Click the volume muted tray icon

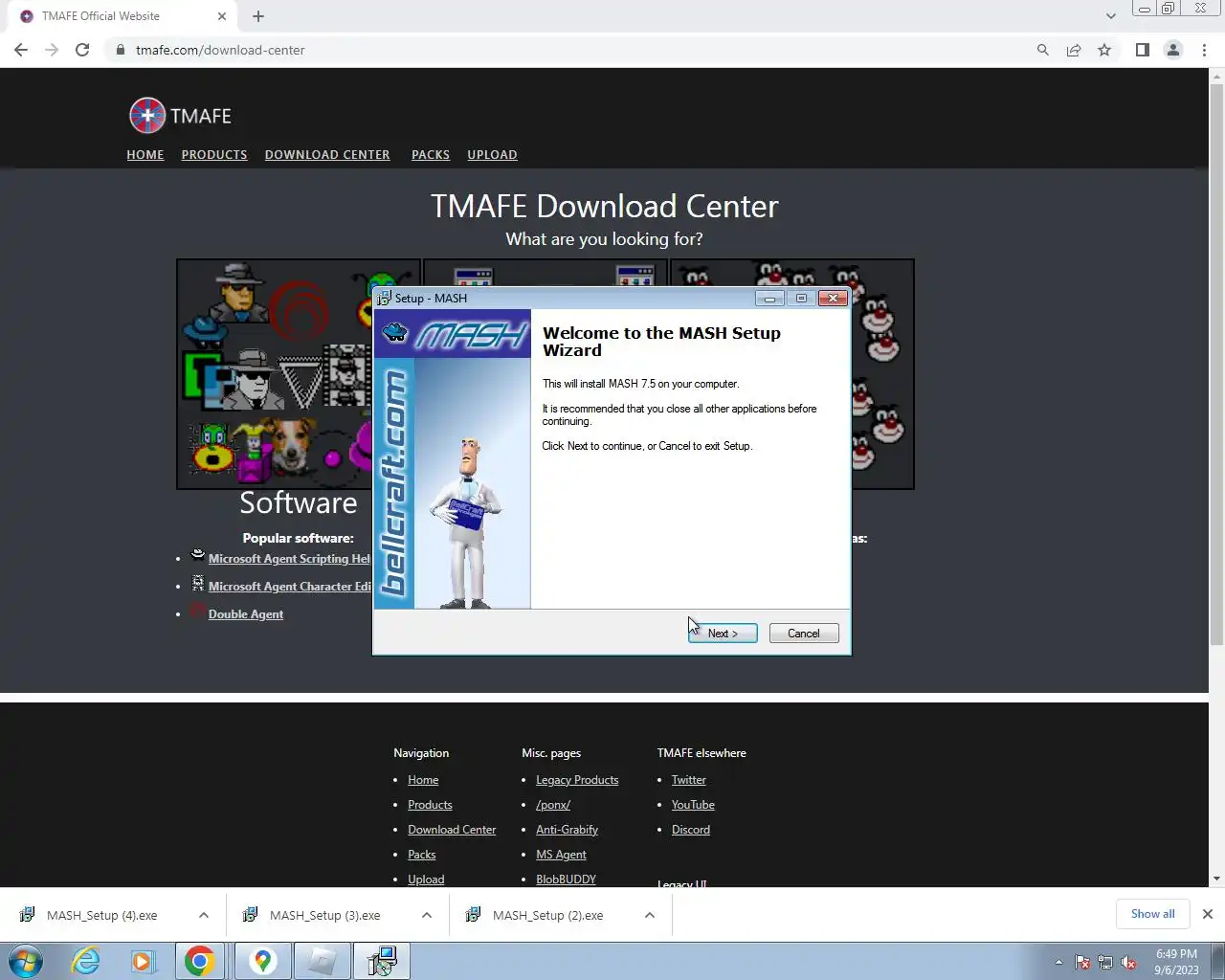(1129, 962)
